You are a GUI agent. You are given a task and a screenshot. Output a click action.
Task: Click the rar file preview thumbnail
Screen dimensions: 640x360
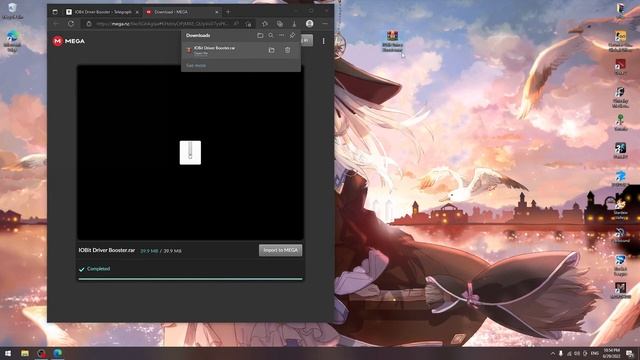190,153
